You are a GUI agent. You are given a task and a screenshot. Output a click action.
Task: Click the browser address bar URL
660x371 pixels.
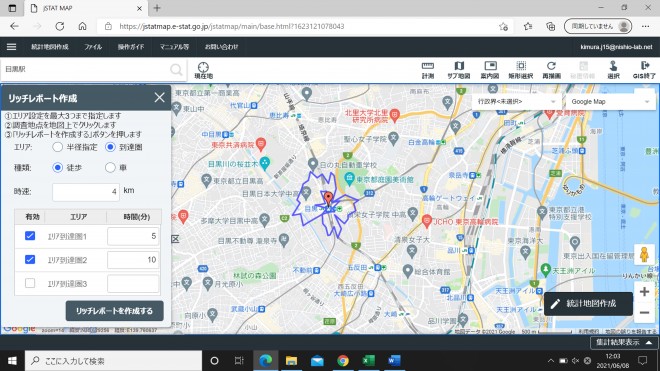tap(232, 26)
